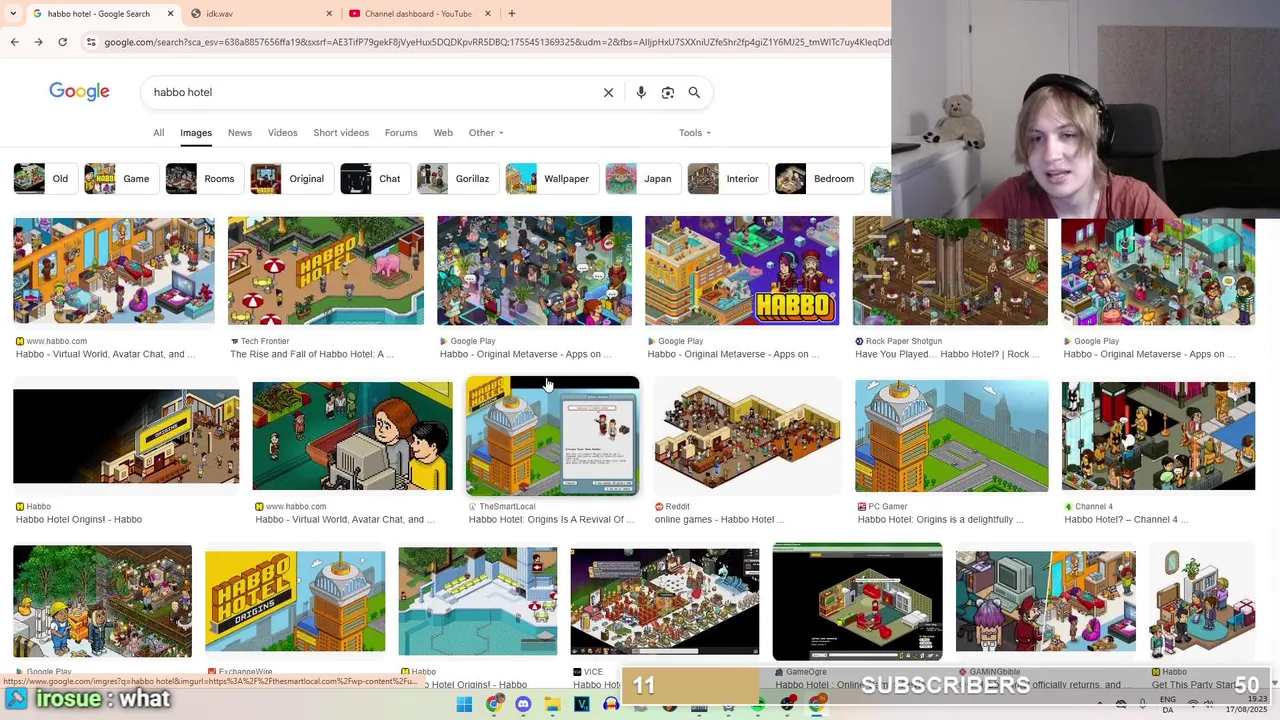Open Google Lens image search icon
The image size is (1280, 720).
(668, 92)
